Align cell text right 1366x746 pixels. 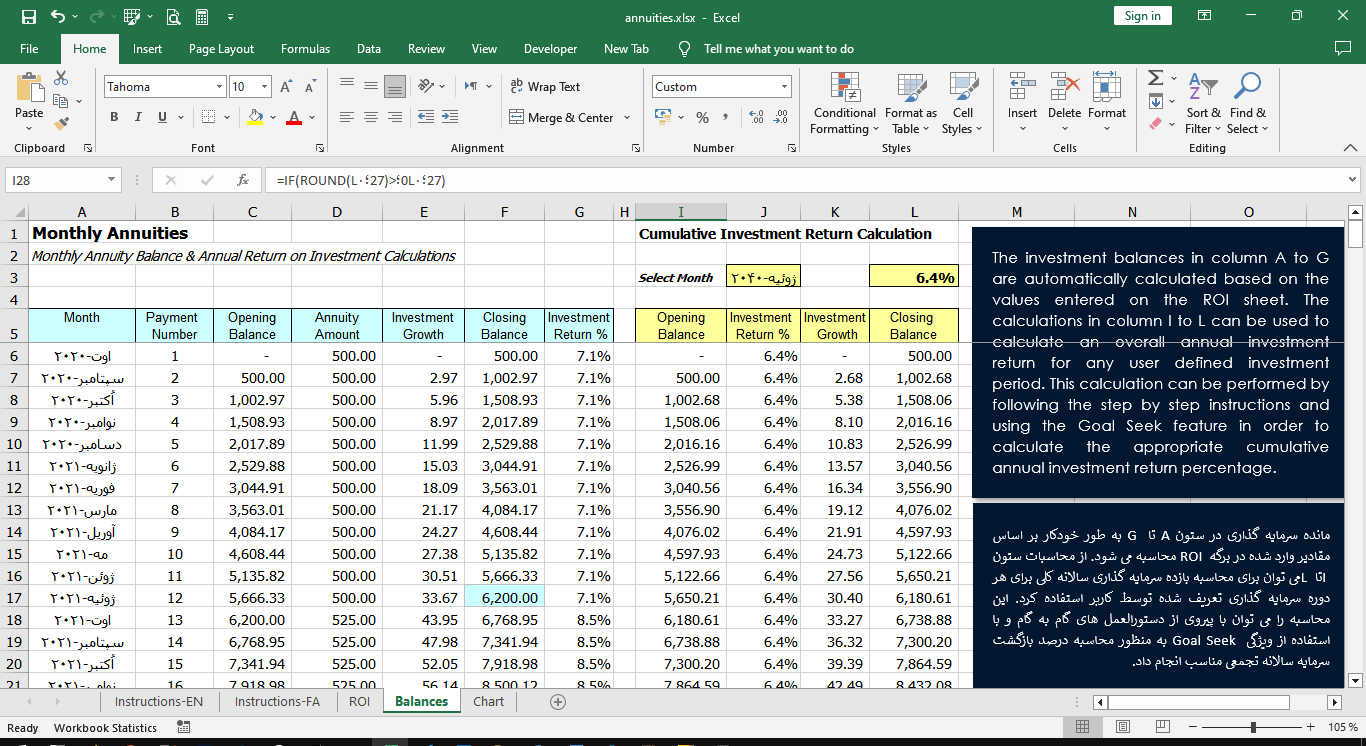[395, 117]
